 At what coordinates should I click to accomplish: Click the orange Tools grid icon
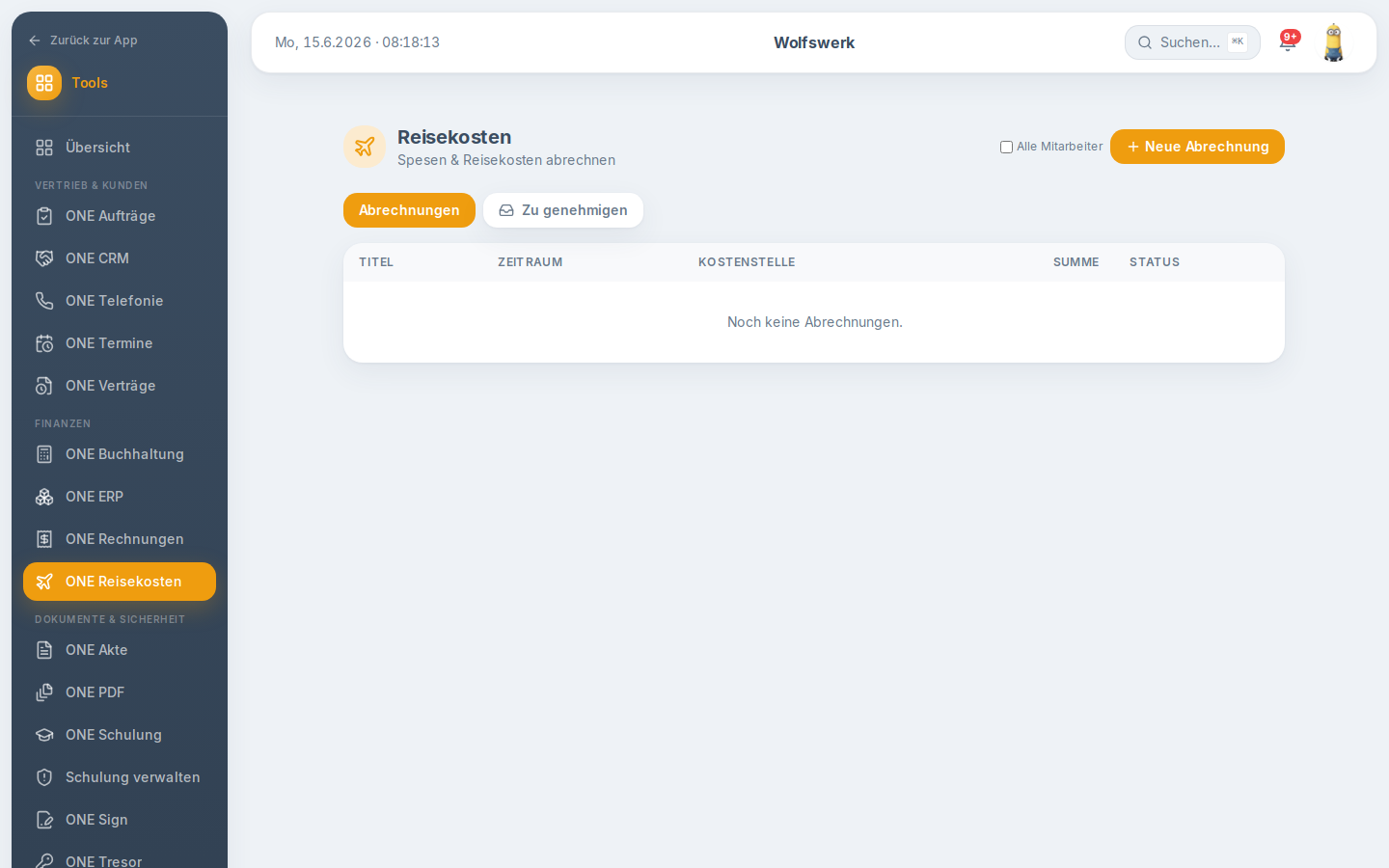44,83
